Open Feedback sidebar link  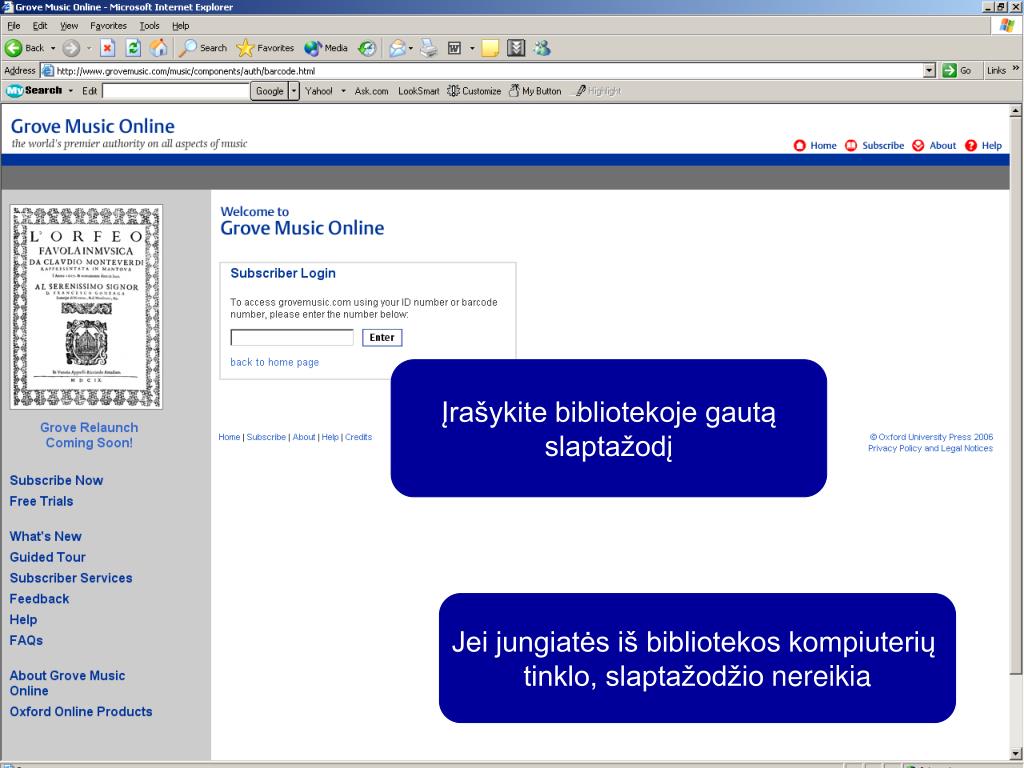(39, 600)
